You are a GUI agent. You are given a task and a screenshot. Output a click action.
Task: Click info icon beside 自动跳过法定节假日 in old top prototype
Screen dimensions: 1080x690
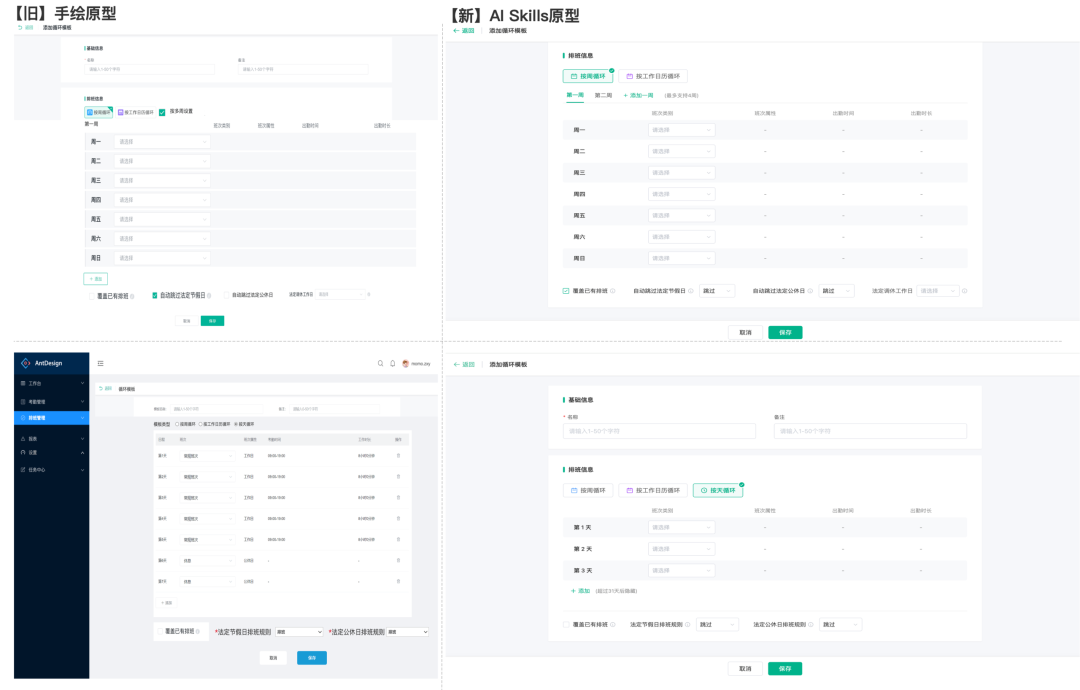[x=209, y=295]
